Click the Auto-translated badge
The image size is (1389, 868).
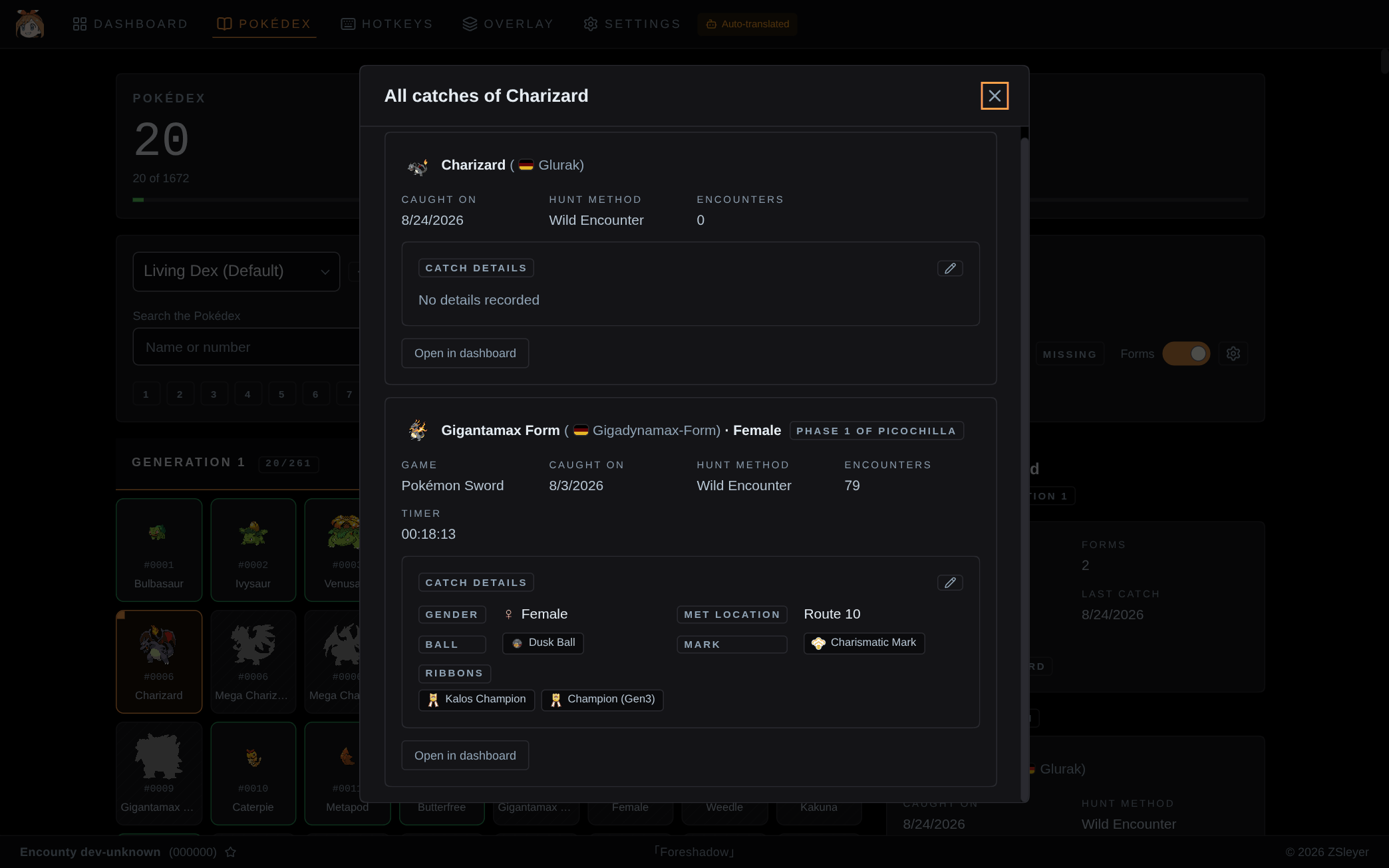(747, 24)
